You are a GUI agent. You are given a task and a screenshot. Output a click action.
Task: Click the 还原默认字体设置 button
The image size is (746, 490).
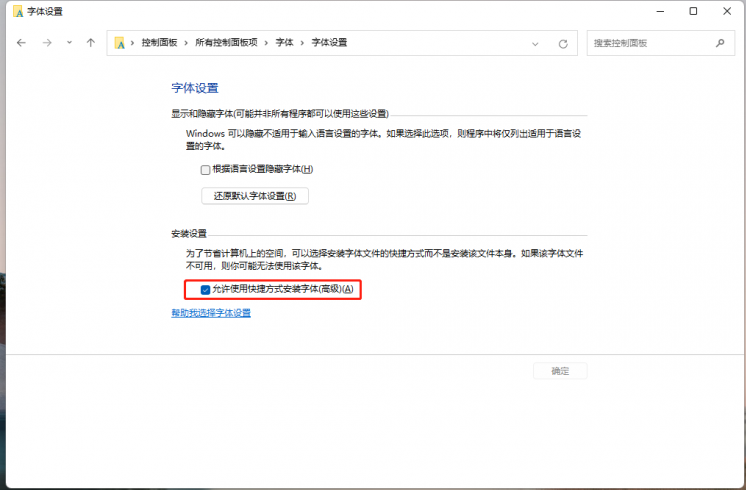point(255,196)
